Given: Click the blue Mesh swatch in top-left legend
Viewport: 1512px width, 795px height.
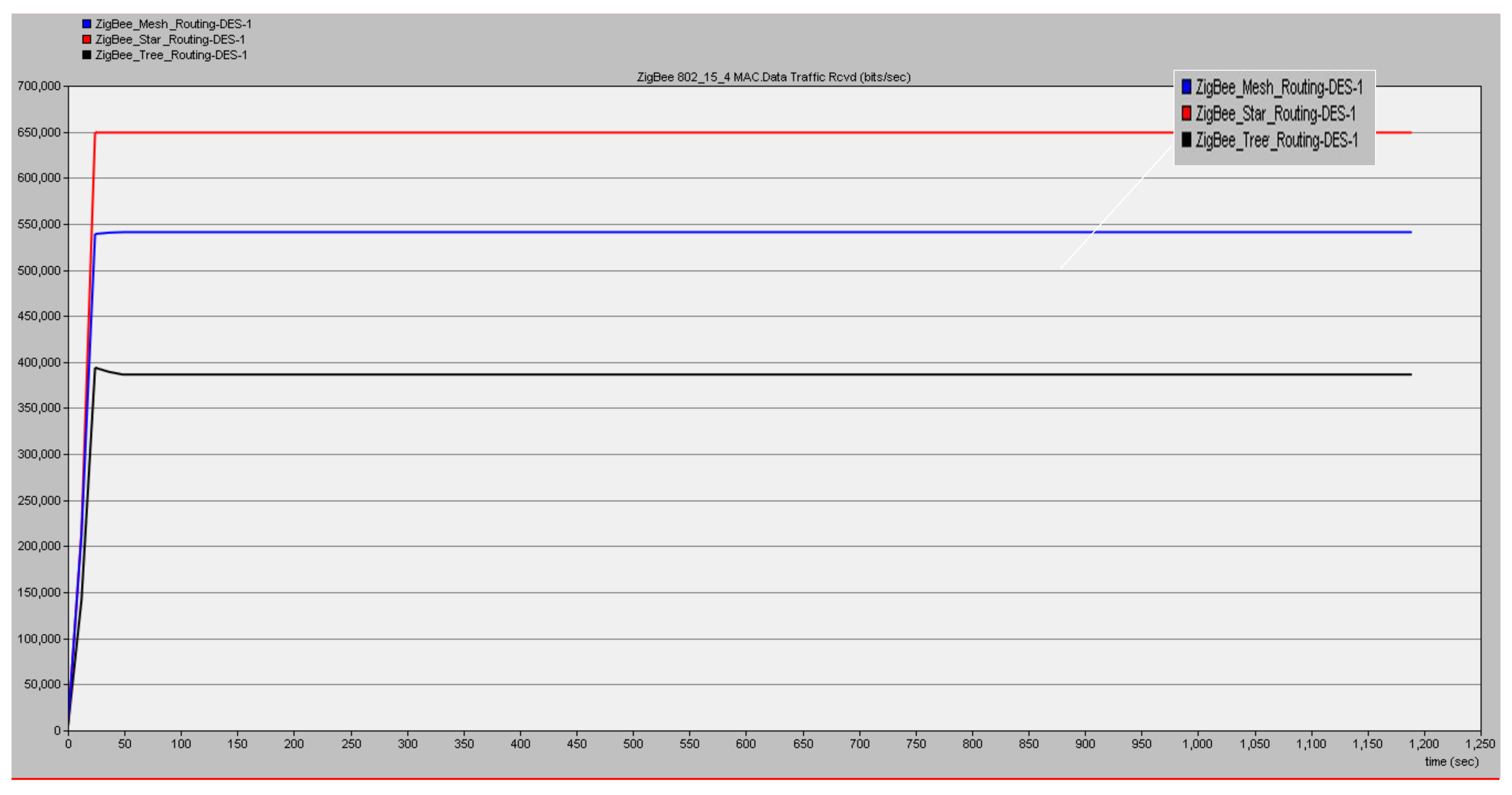Looking at the screenshot, I should click(x=86, y=24).
